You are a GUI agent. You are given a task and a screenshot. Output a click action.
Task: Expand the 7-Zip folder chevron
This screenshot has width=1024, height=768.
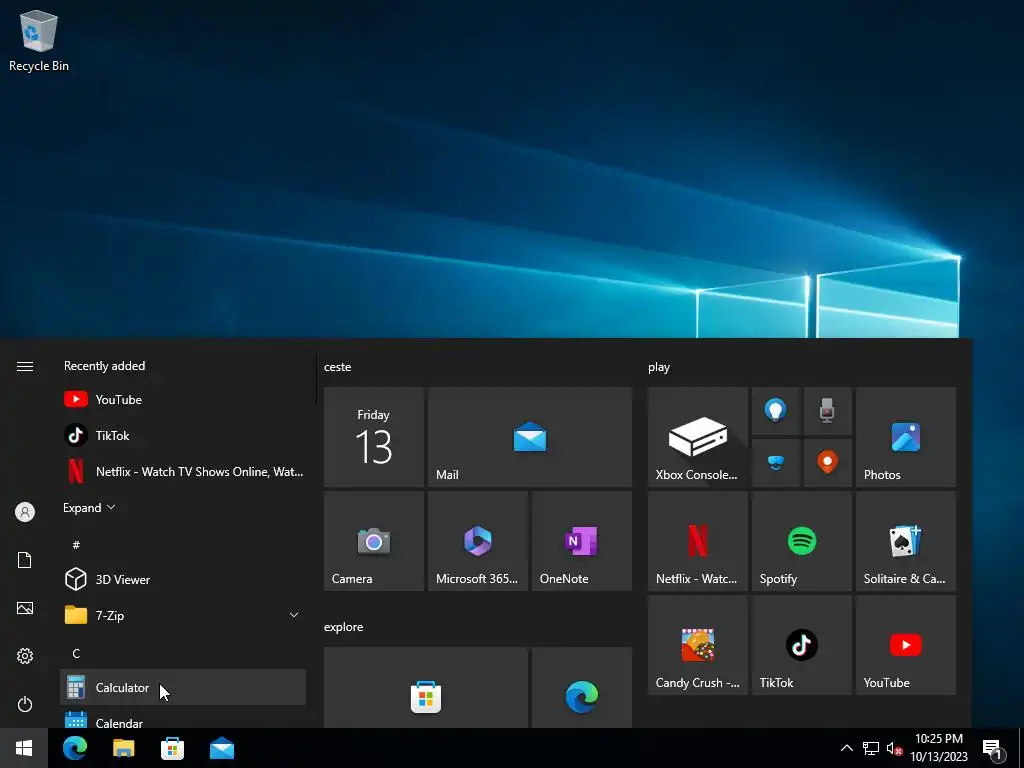294,615
